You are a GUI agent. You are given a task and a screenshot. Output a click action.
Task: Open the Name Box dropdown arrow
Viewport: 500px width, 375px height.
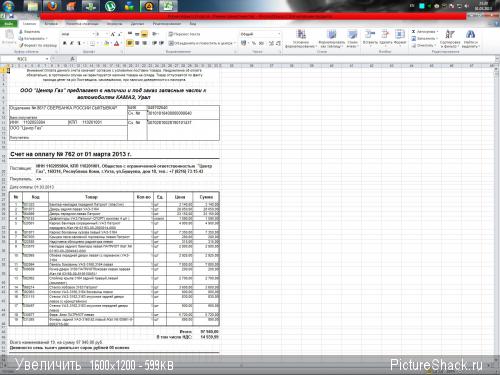tap(47, 59)
